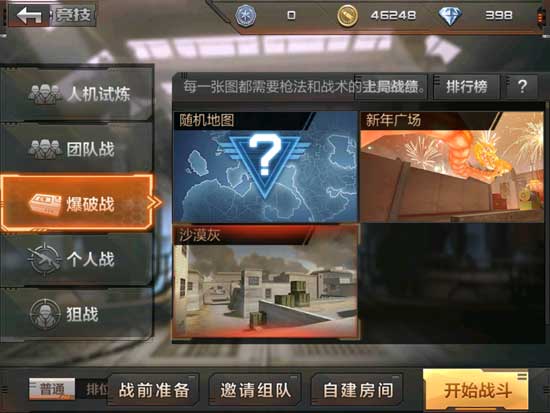Expand the 爆破战 chevron arrow
Image resolution: width=550 pixels, height=413 pixels.
[x=155, y=203]
